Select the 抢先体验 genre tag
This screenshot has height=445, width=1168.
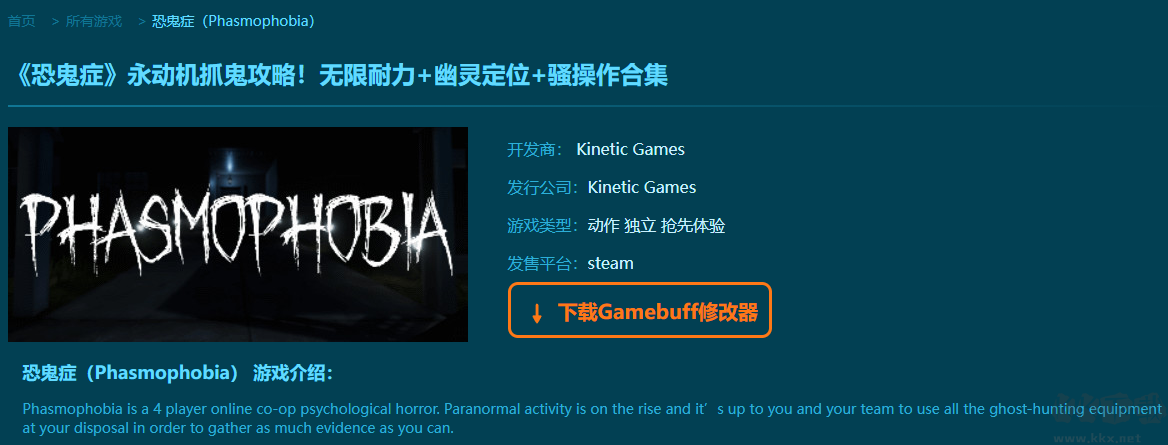(693, 226)
